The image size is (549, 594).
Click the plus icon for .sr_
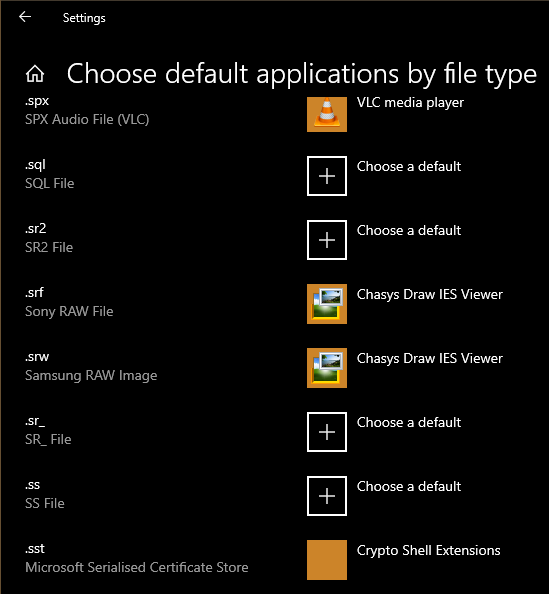click(327, 432)
